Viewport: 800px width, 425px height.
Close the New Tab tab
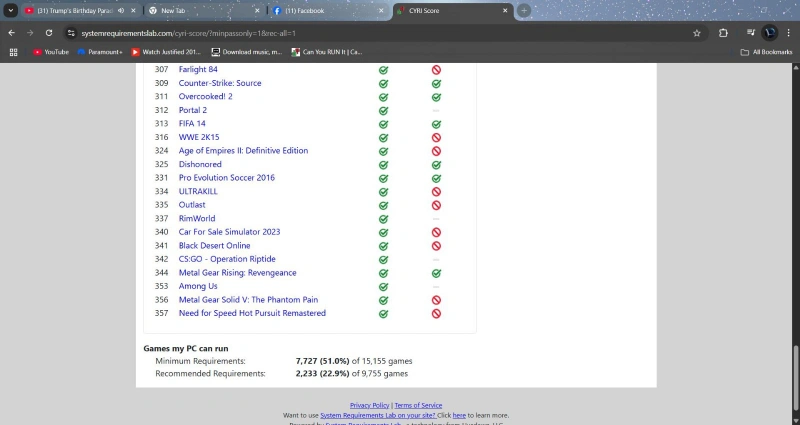[257, 10]
